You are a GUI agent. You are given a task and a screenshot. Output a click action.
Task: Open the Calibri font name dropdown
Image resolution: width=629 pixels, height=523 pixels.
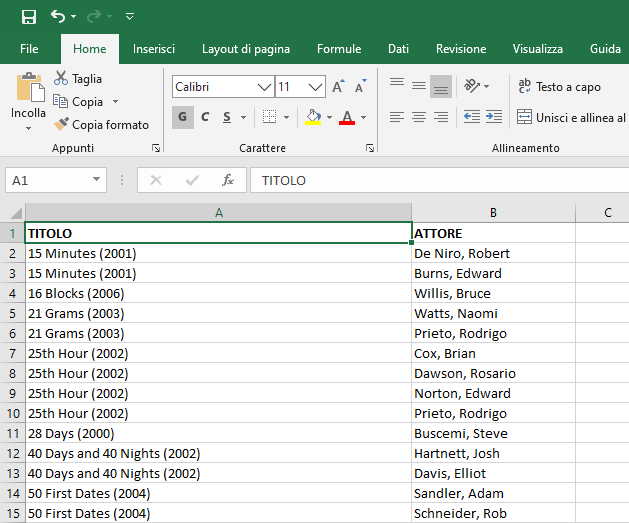(x=265, y=87)
